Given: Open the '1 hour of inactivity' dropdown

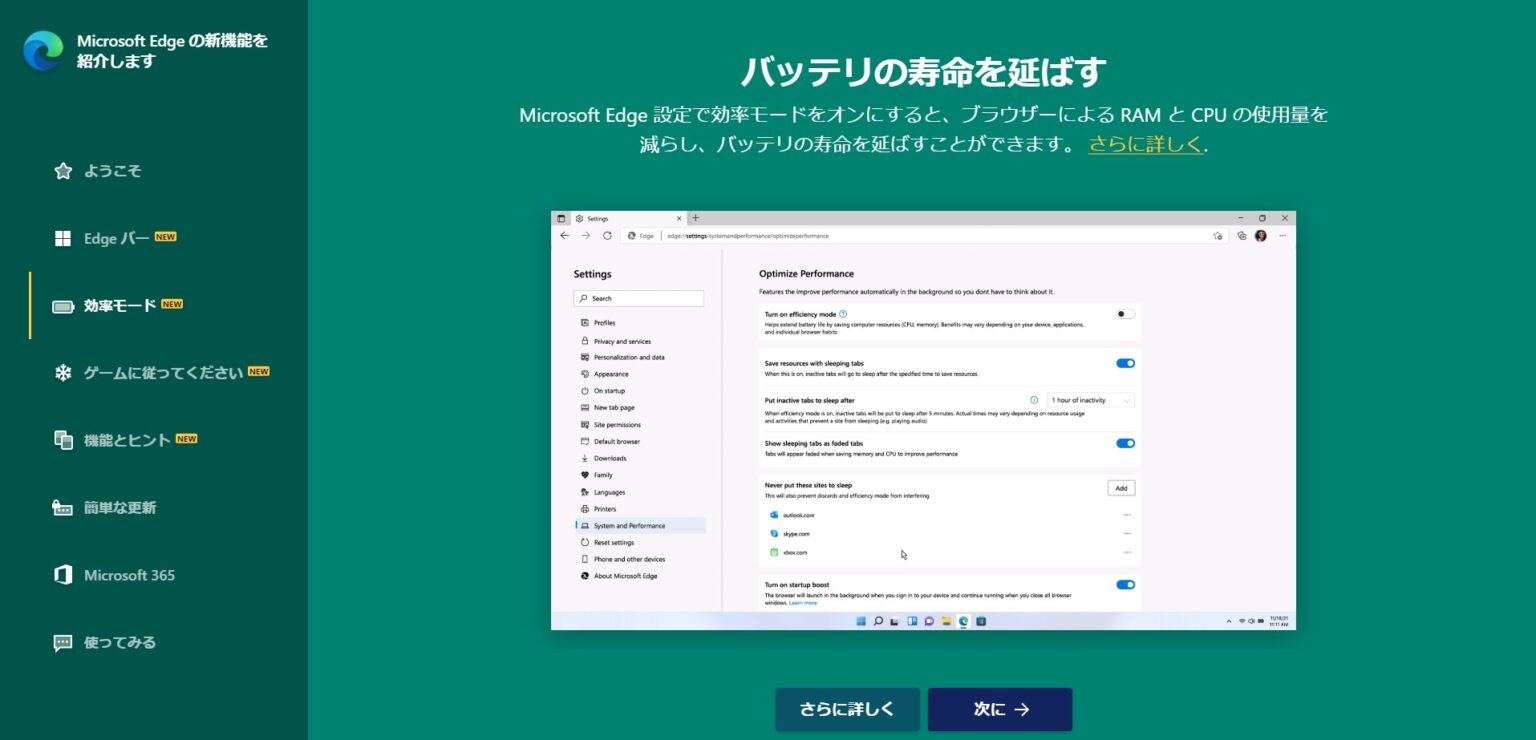Looking at the screenshot, I should coord(1090,400).
